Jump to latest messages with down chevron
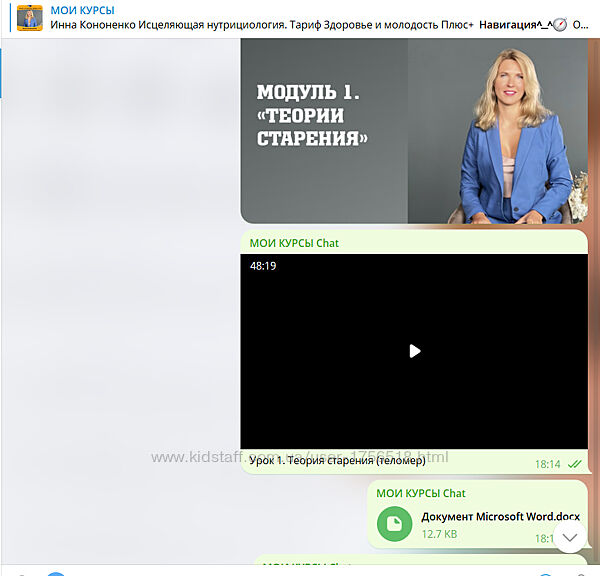 tap(570, 537)
